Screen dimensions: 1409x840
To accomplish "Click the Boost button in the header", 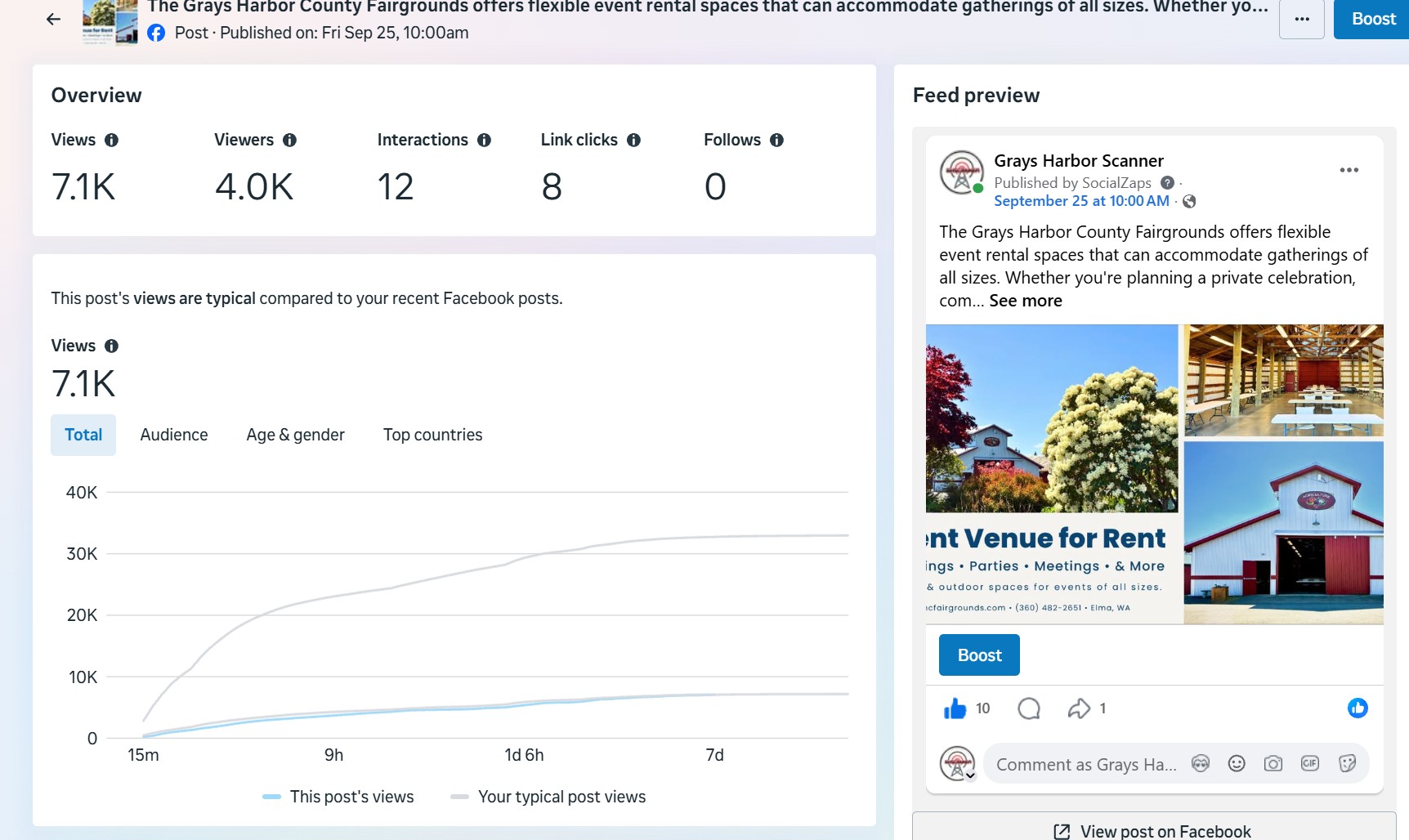I will click(1373, 19).
